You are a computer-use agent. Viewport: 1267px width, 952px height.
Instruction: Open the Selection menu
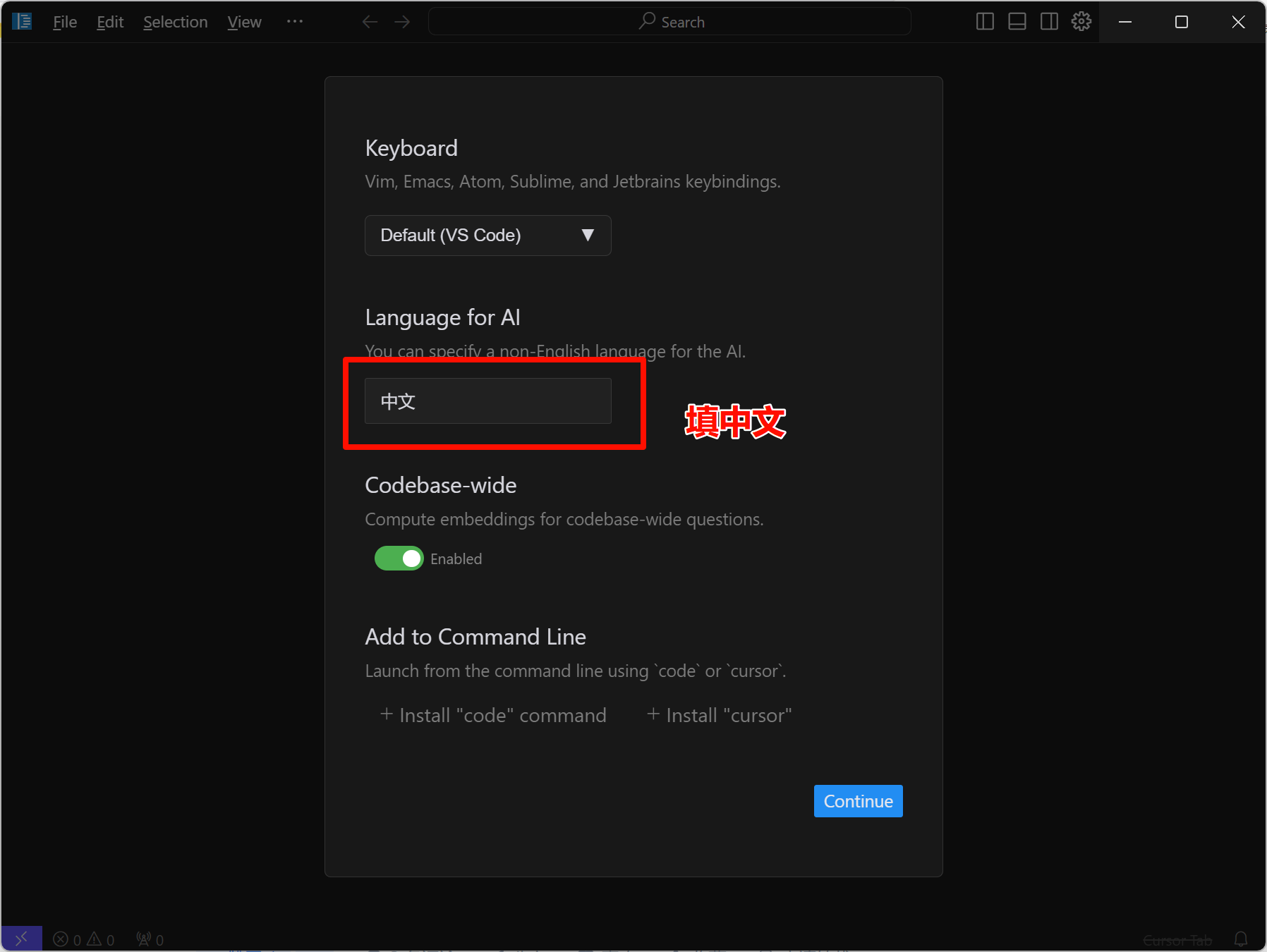(175, 22)
